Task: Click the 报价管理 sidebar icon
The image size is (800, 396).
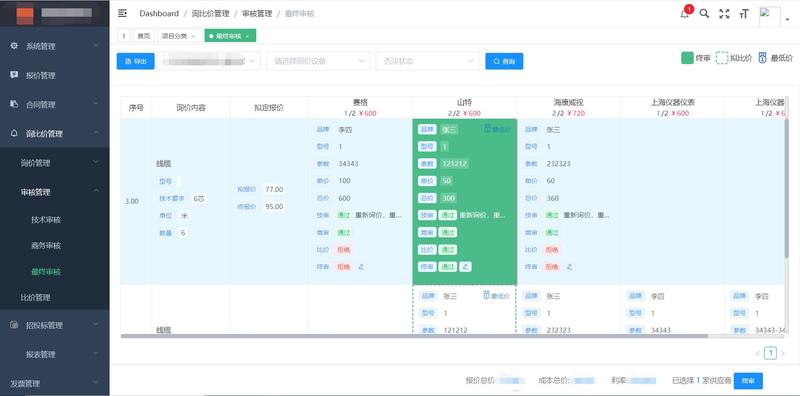Action: point(14,75)
